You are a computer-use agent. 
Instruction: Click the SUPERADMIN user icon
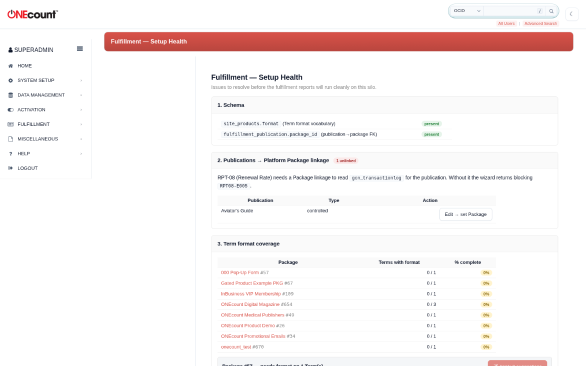pos(10,50)
